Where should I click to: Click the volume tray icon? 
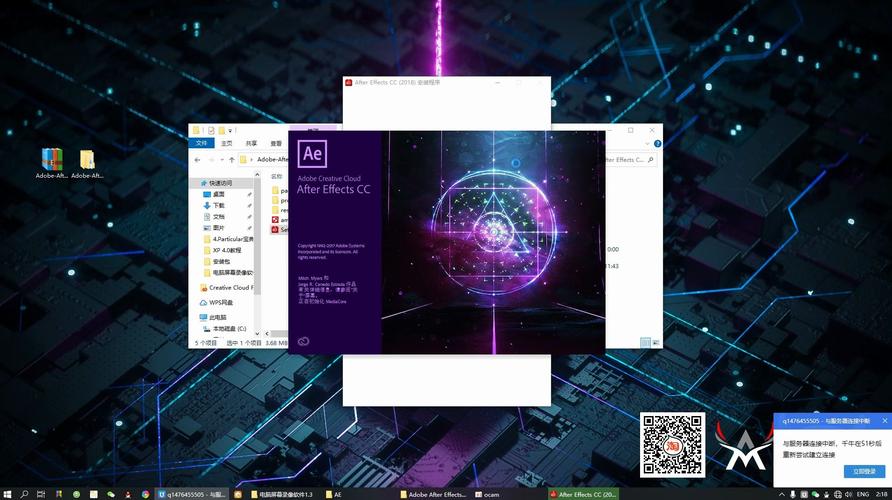[x=849, y=494]
